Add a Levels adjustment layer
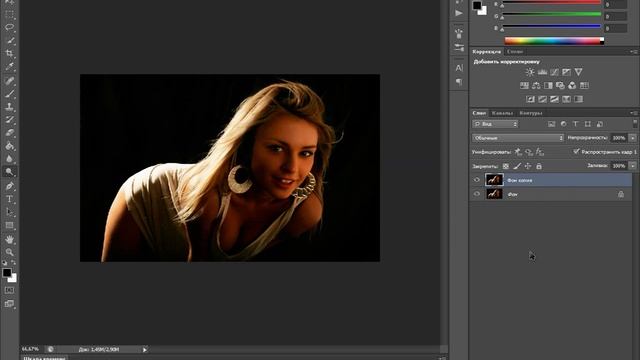Screen dimensions: 640x360 (x=542, y=72)
